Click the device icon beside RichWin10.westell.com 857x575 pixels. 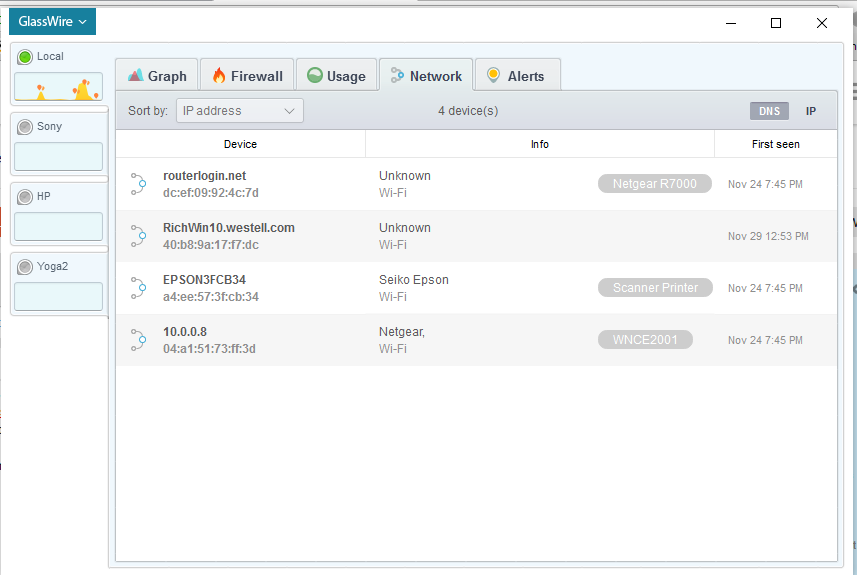click(138, 236)
